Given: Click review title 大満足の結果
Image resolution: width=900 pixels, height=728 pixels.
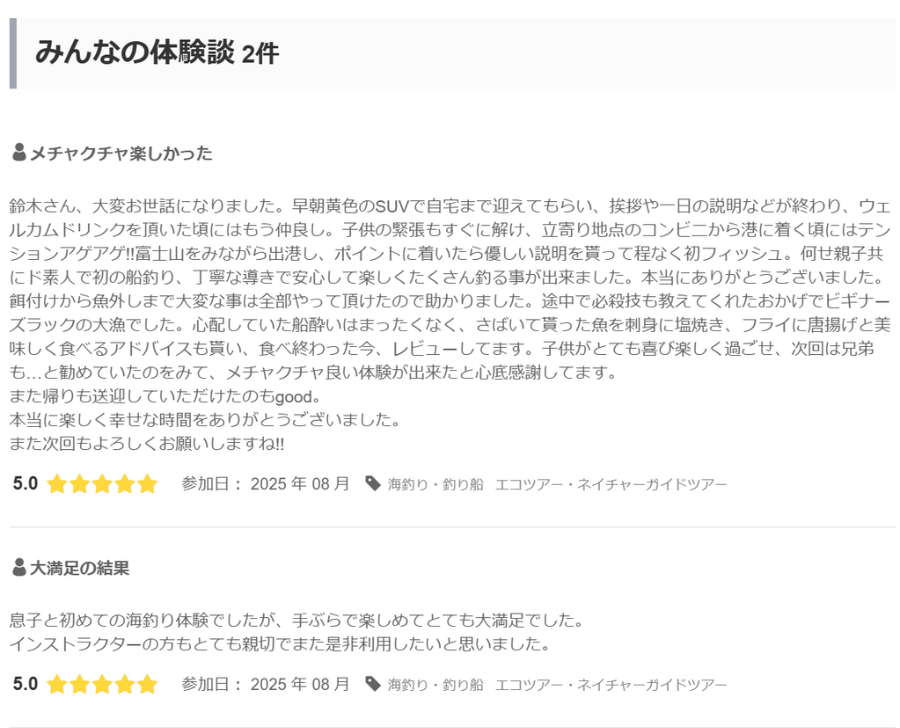Looking at the screenshot, I should (x=80, y=568).
